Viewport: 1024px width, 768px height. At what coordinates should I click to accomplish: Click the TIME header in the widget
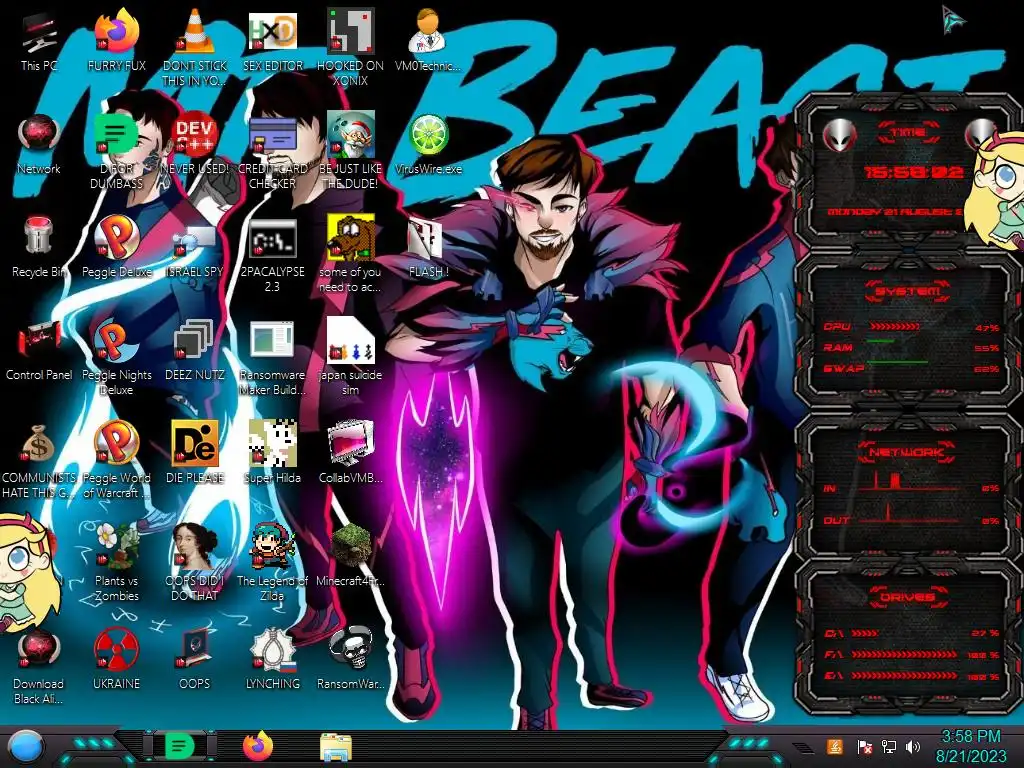[x=907, y=132]
